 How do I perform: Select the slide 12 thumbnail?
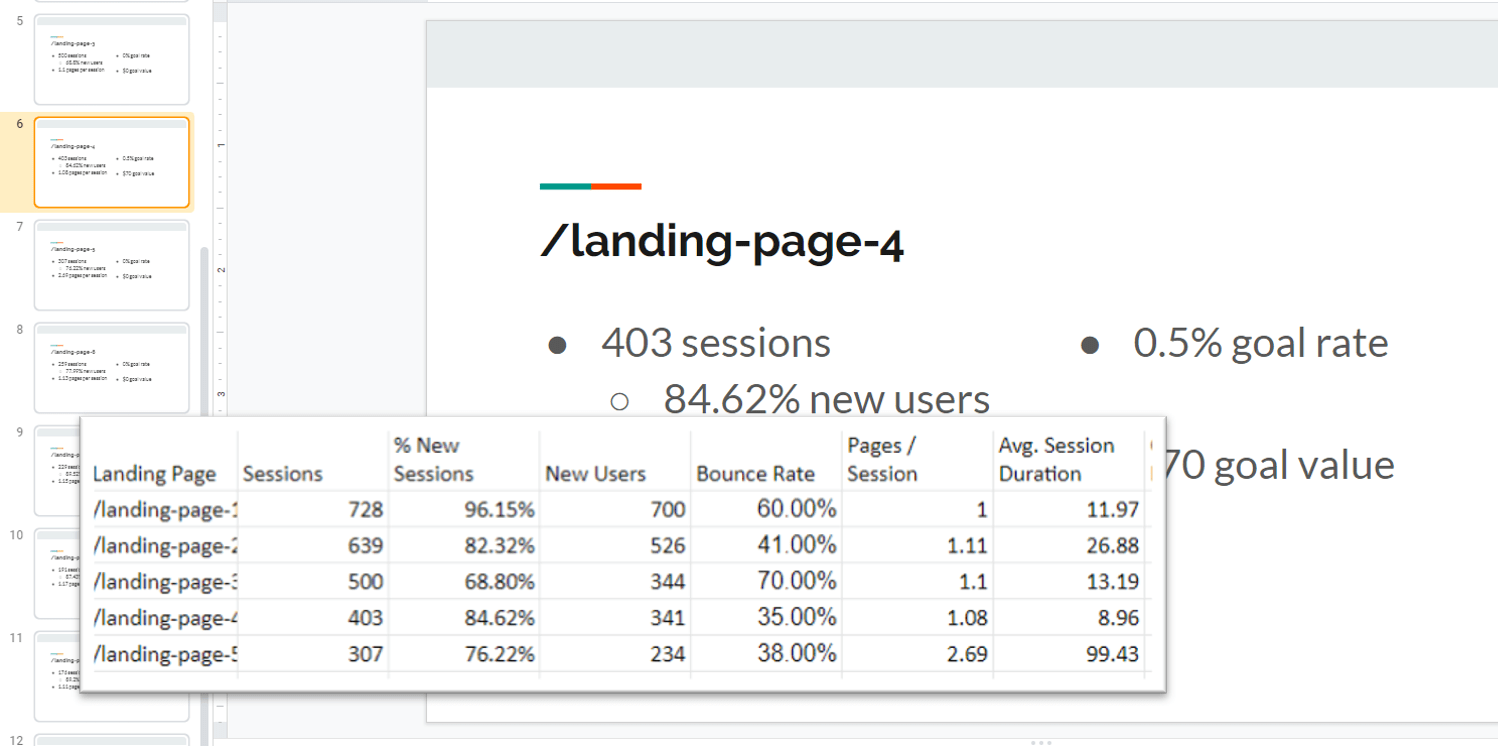click(x=111, y=740)
